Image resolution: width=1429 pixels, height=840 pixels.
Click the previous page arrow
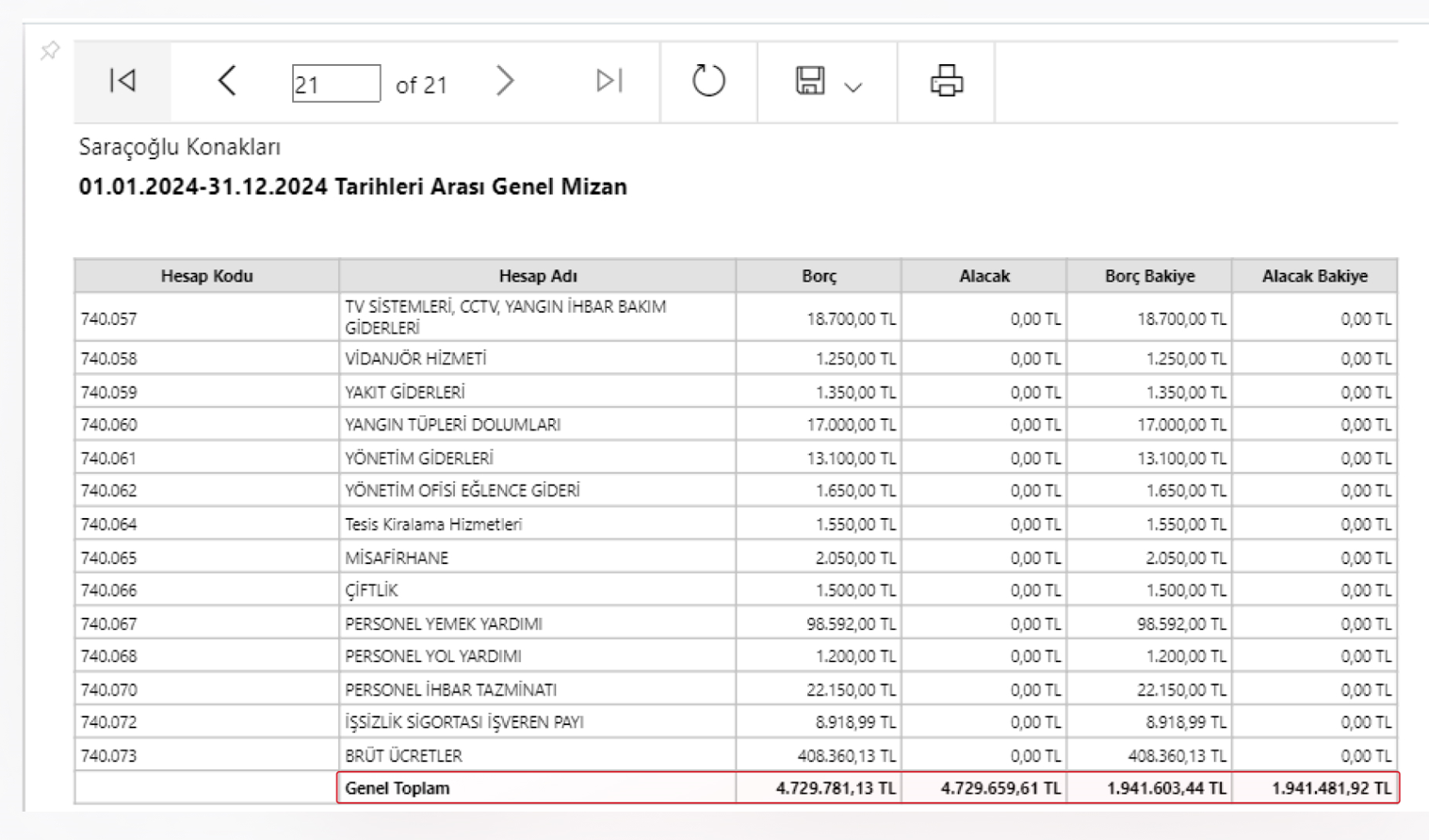point(227,81)
